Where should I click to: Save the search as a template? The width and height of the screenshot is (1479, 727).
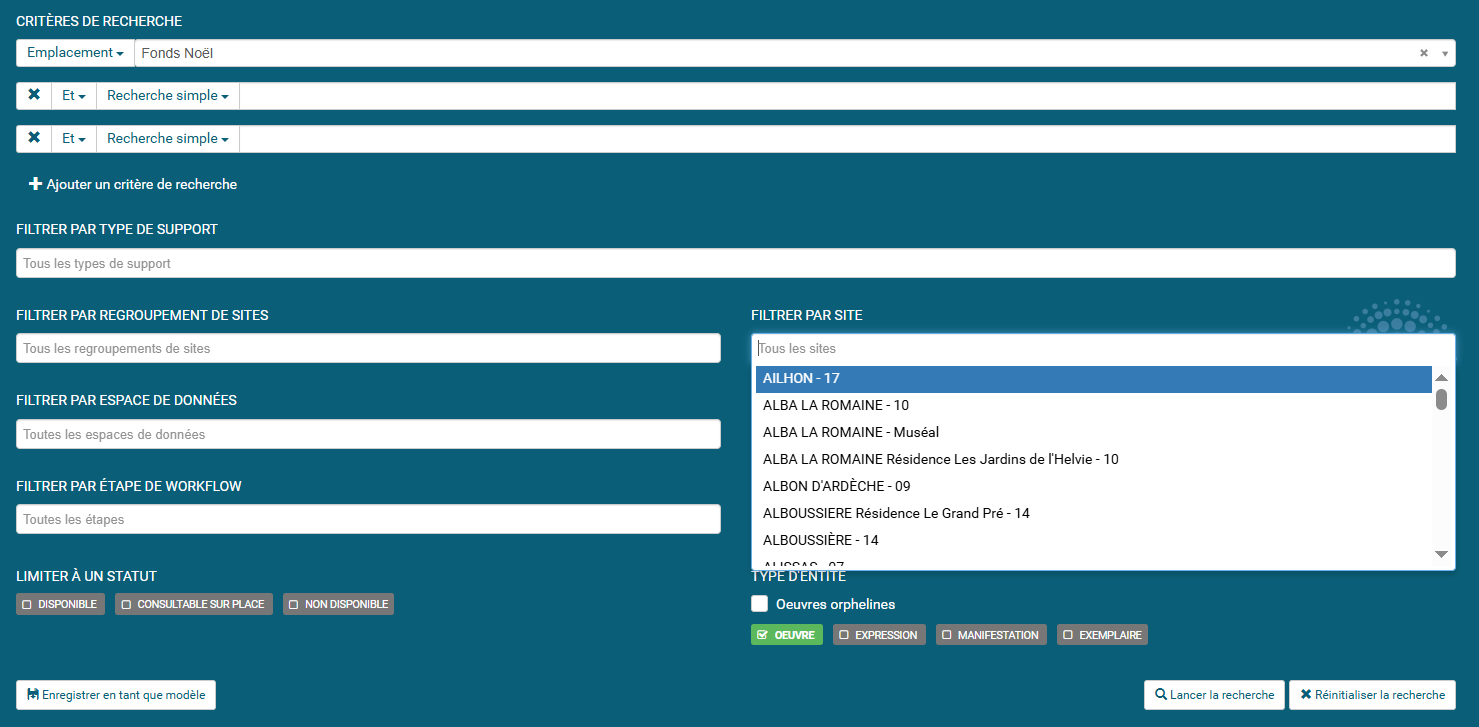pos(116,695)
